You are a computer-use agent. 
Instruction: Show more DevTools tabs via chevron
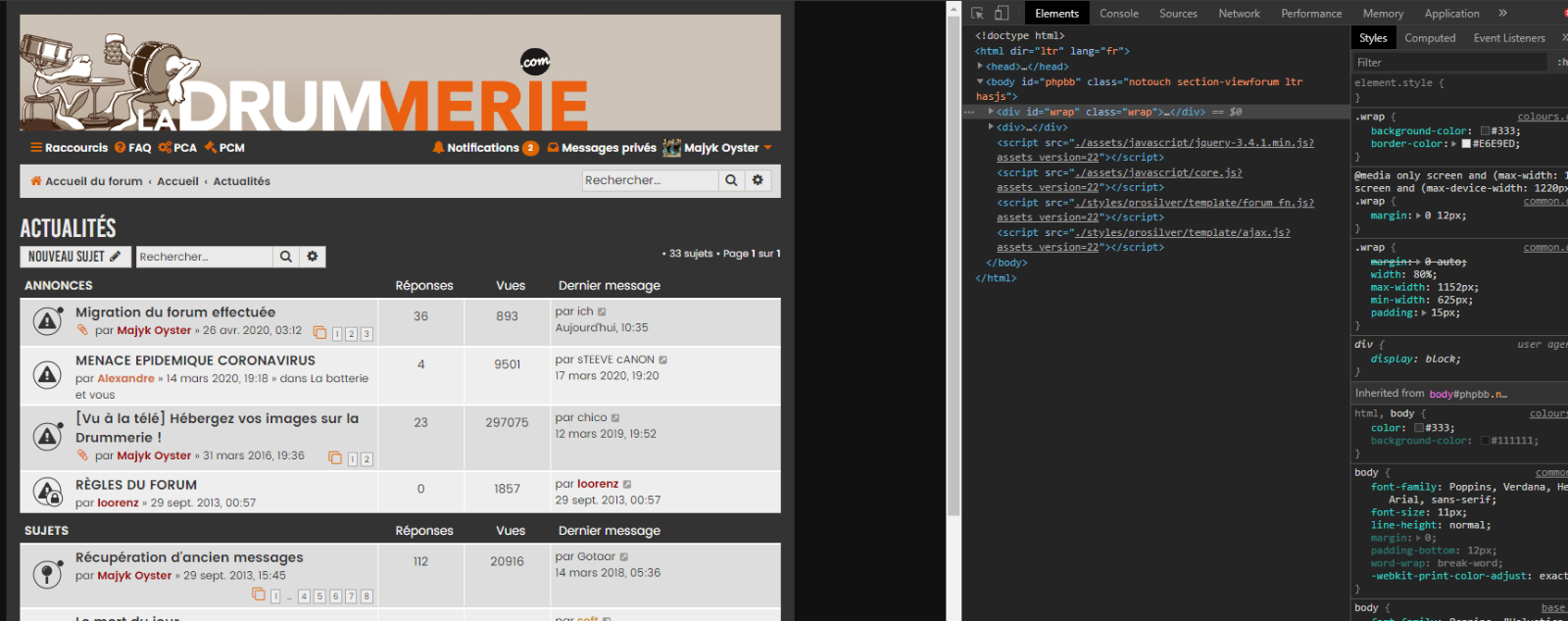click(x=1502, y=14)
